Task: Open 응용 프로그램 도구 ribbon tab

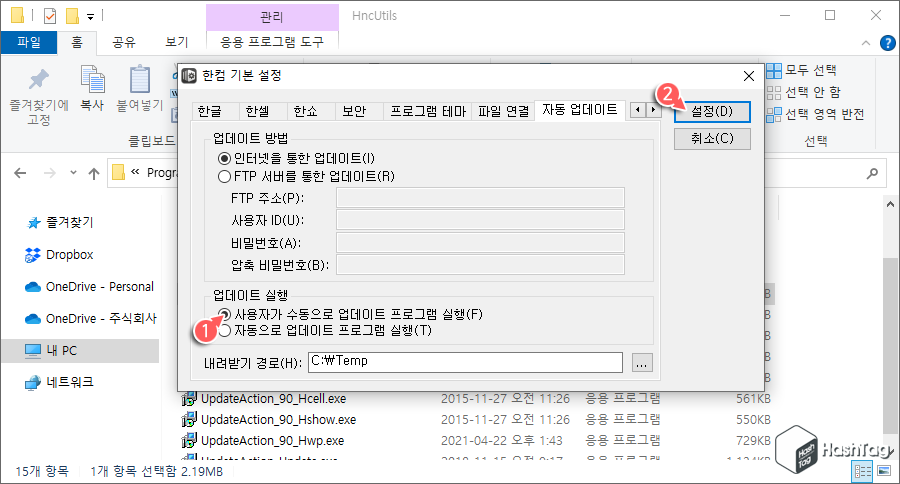Action: click(x=272, y=42)
